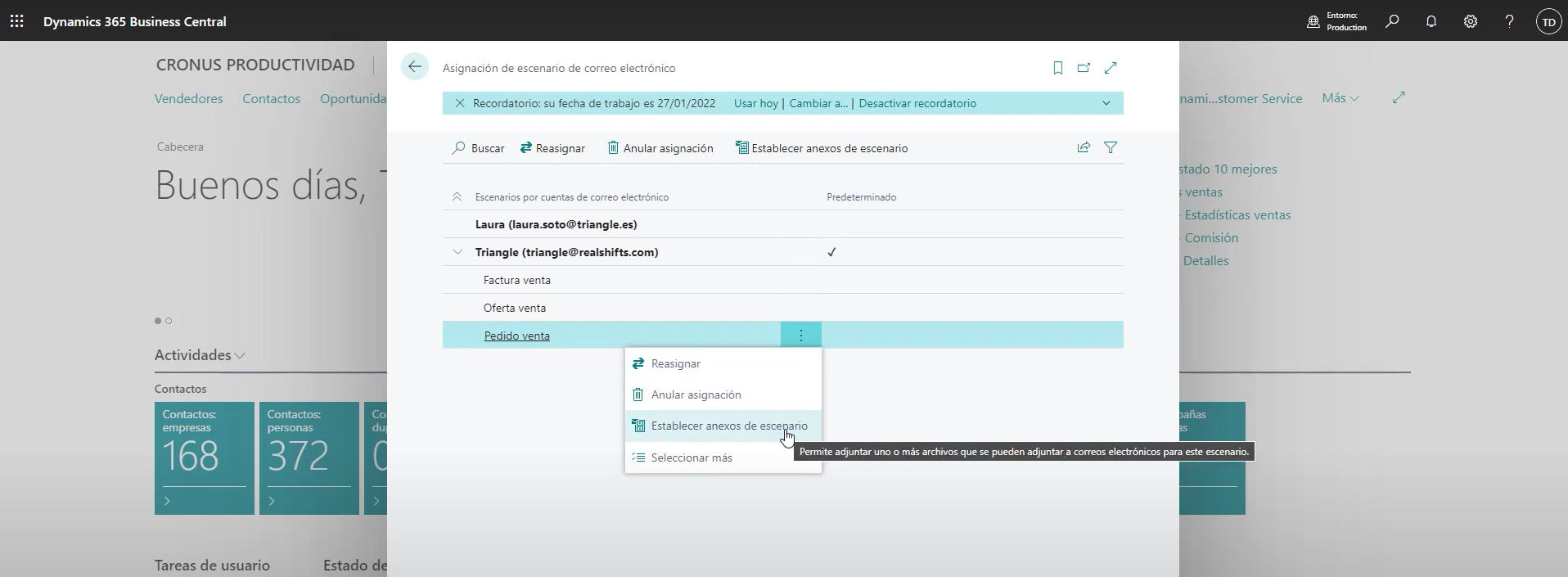Click the back arrow button

[415, 67]
